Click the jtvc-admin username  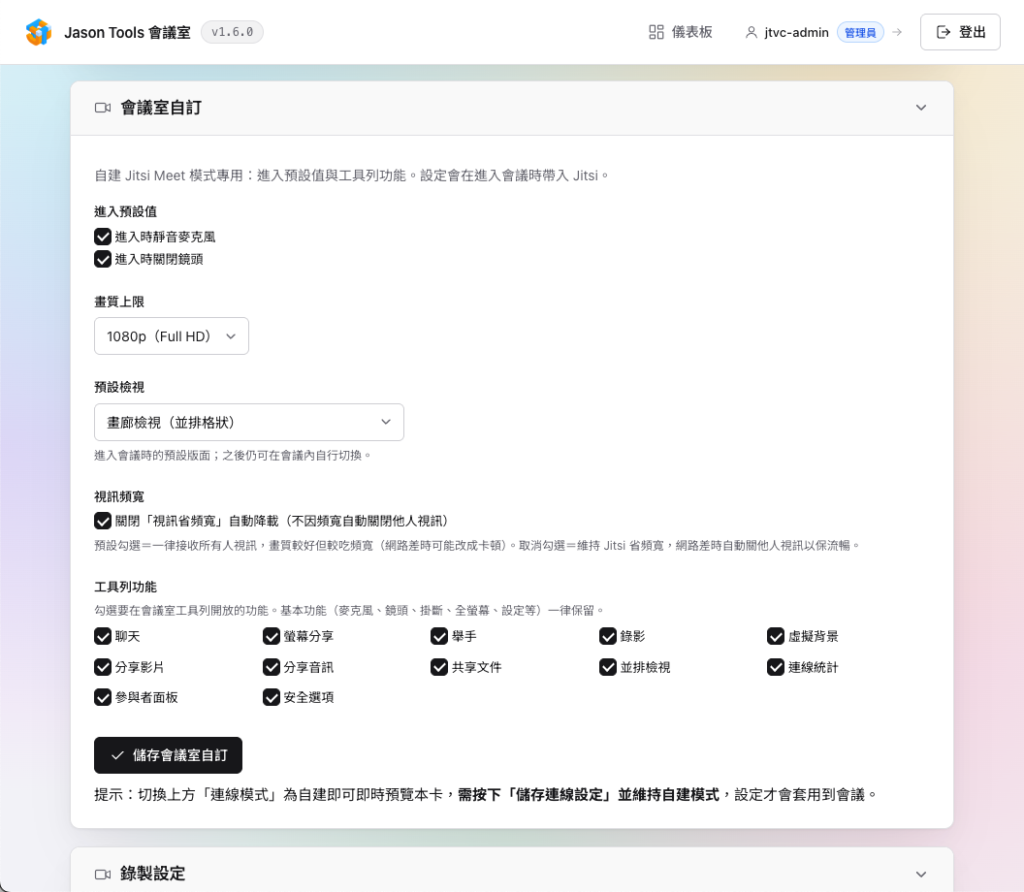click(796, 32)
